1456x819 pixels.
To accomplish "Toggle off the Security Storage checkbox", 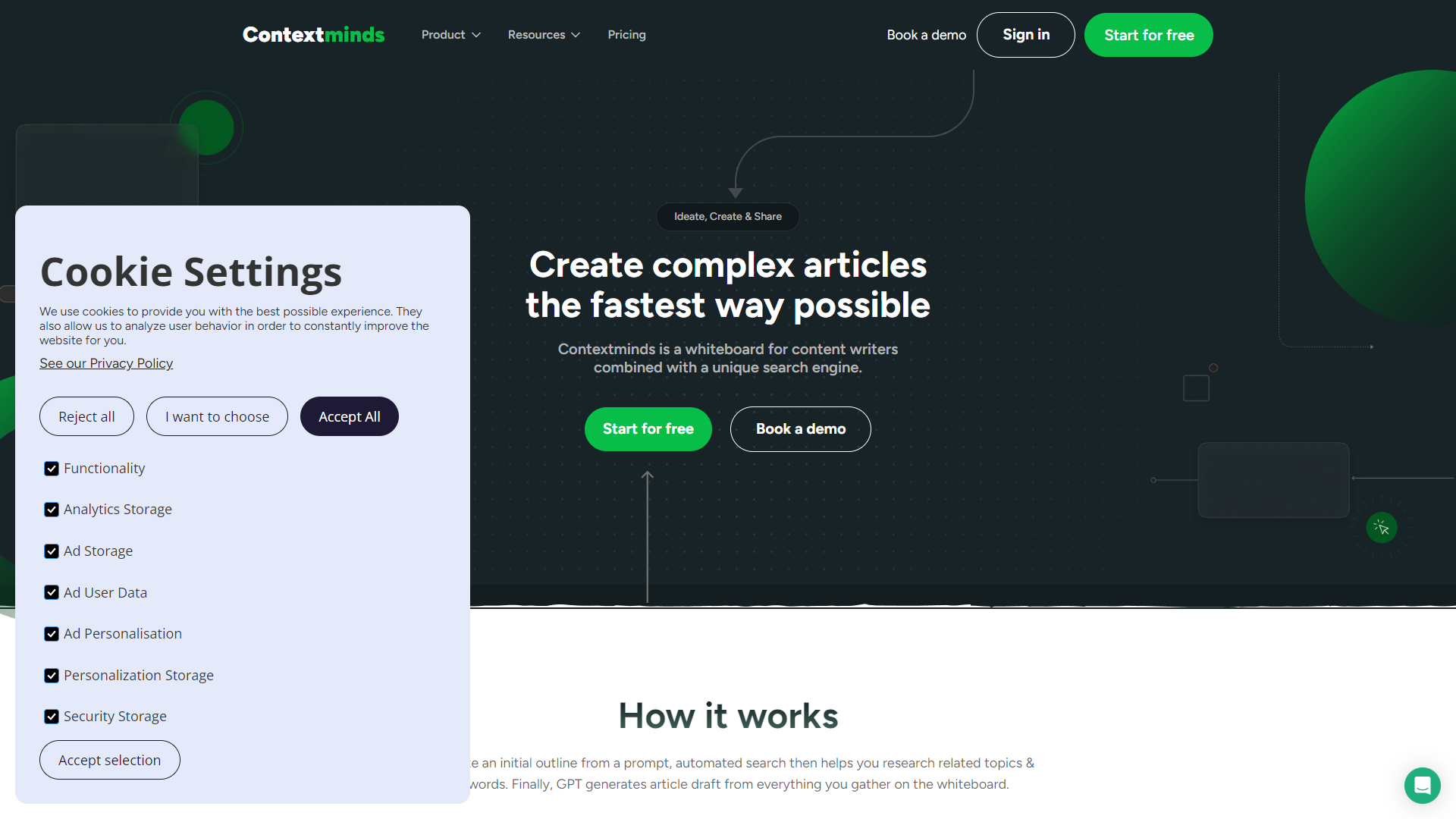I will coord(51,716).
